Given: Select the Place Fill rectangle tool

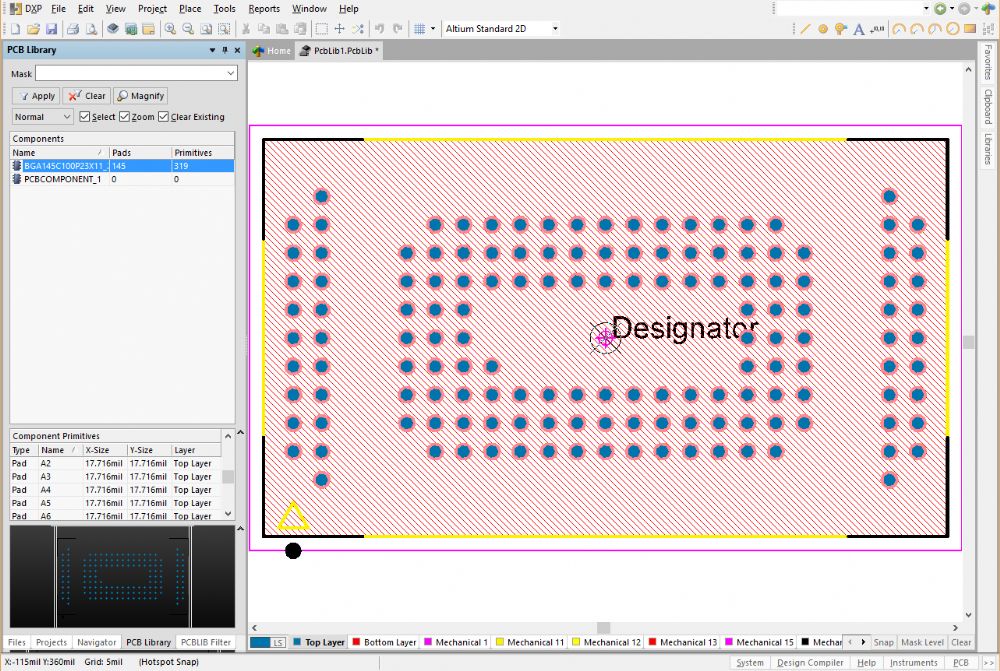Looking at the screenshot, I should coord(970,29).
